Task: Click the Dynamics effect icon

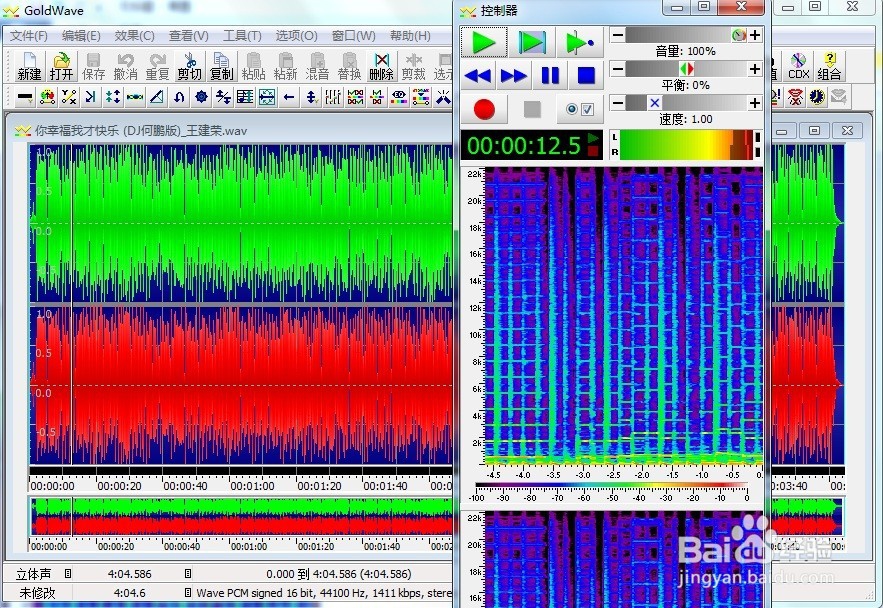Action: [x=69, y=97]
